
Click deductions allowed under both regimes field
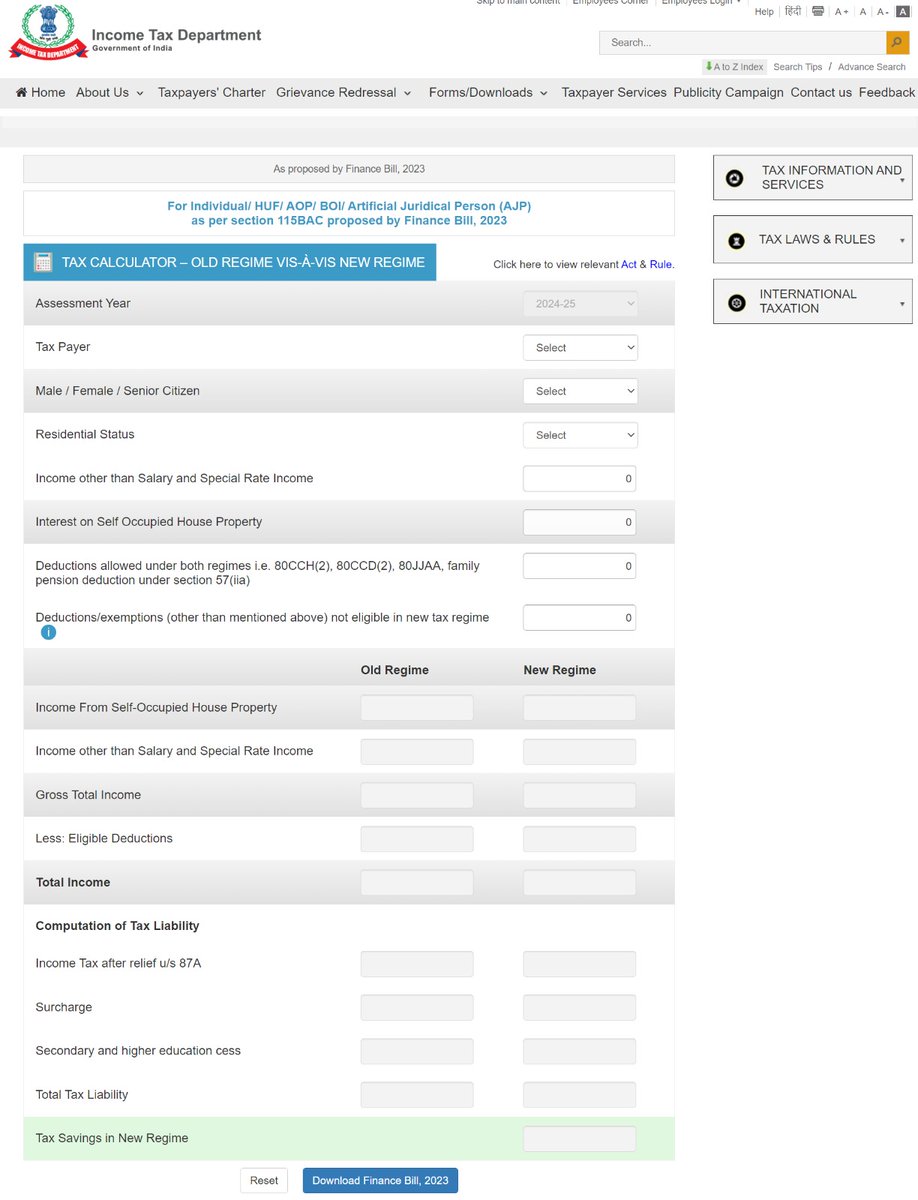click(579, 566)
